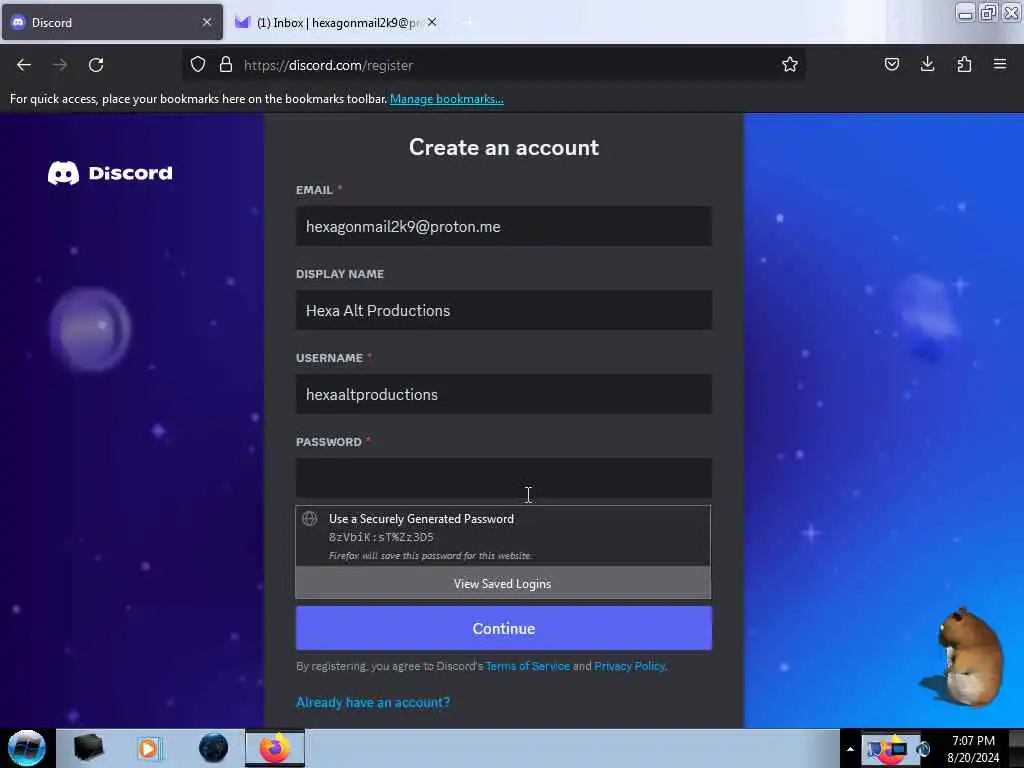Click the forward navigation arrow
Screen dimensions: 1024x768
point(60,65)
